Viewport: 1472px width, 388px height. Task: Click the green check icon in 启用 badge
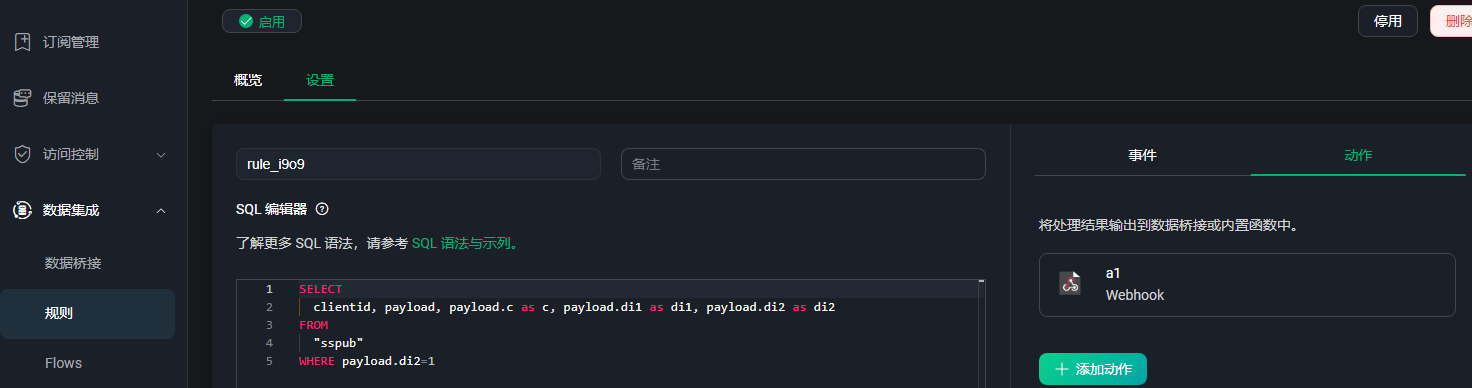tap(246, 21)
